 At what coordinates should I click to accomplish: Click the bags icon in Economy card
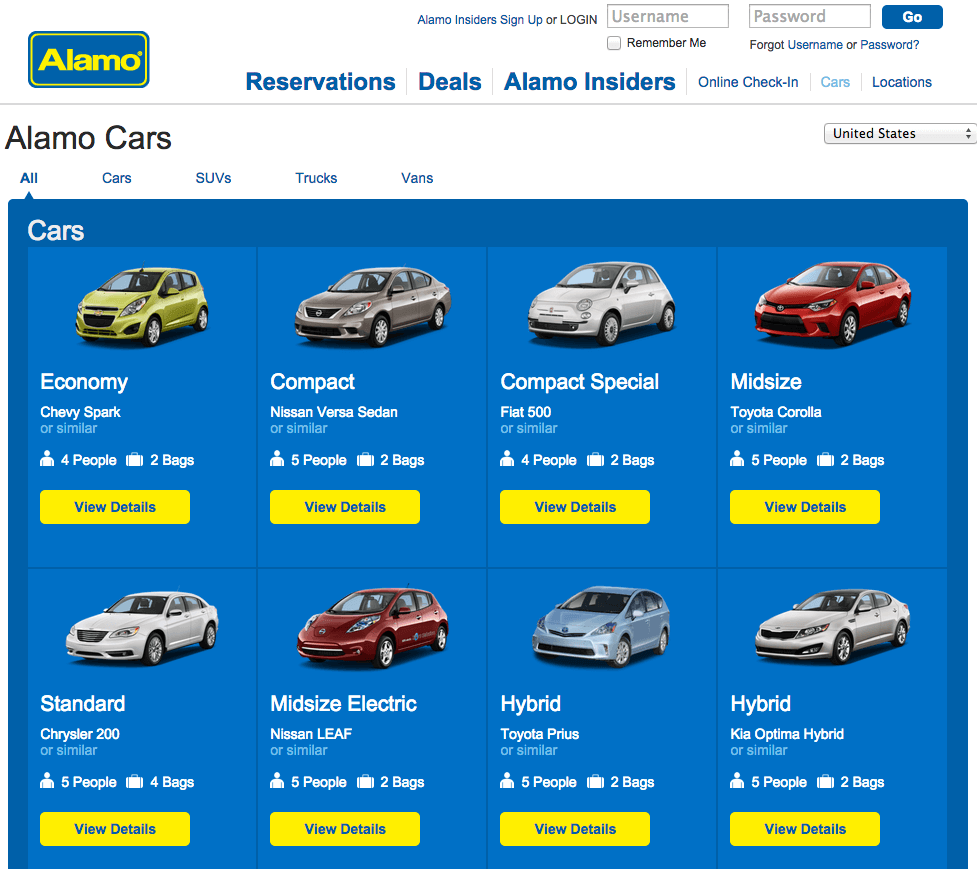click(x=134, y=460)
